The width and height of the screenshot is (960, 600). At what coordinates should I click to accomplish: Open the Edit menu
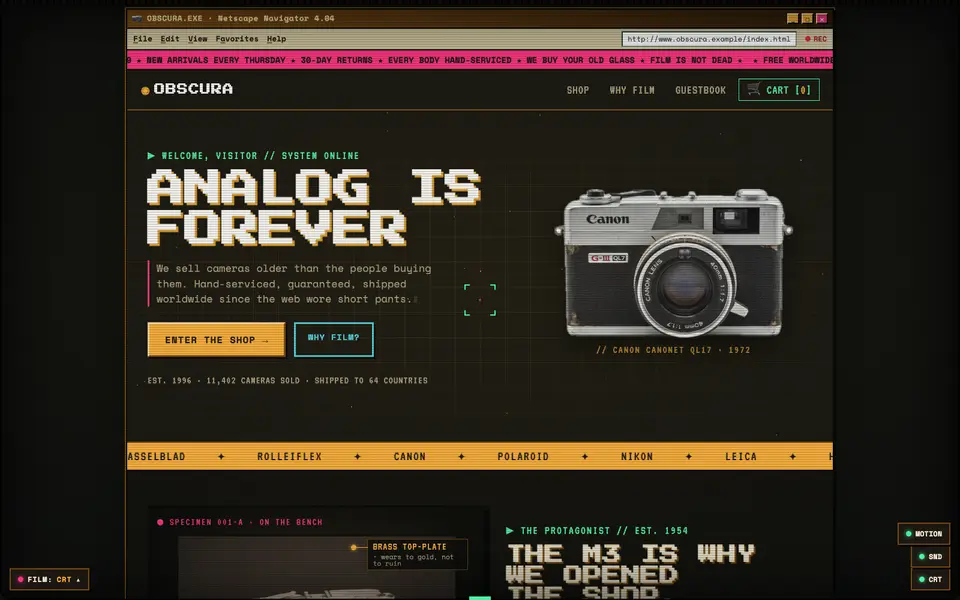(x=170, y=39)
